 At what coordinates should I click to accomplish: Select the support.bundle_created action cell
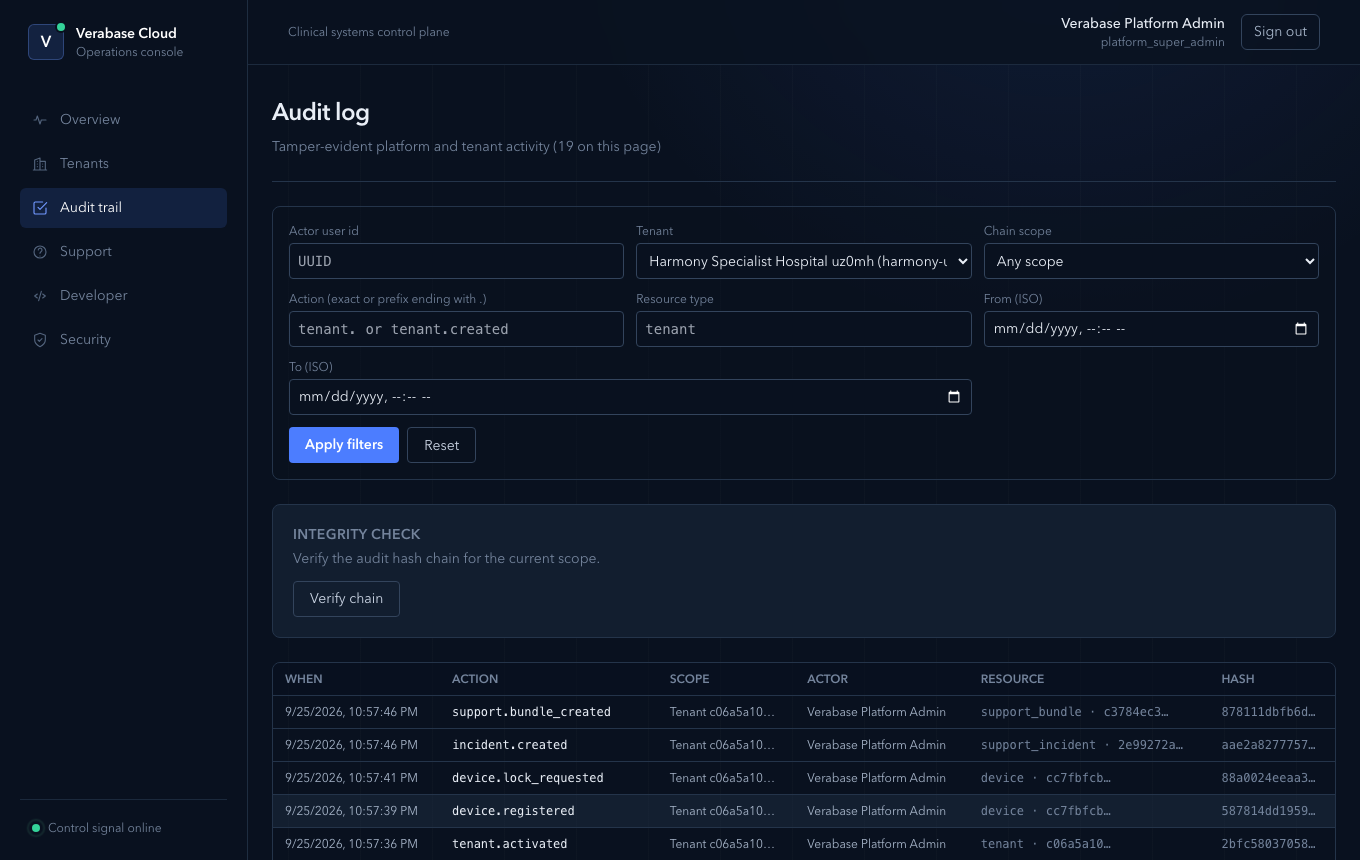531,712
